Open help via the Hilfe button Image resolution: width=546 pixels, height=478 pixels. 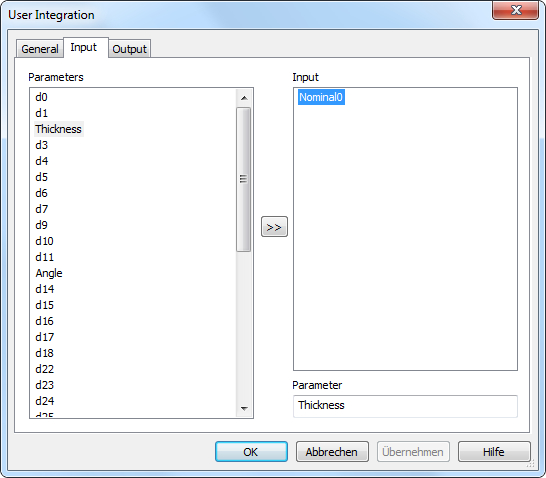494,452
